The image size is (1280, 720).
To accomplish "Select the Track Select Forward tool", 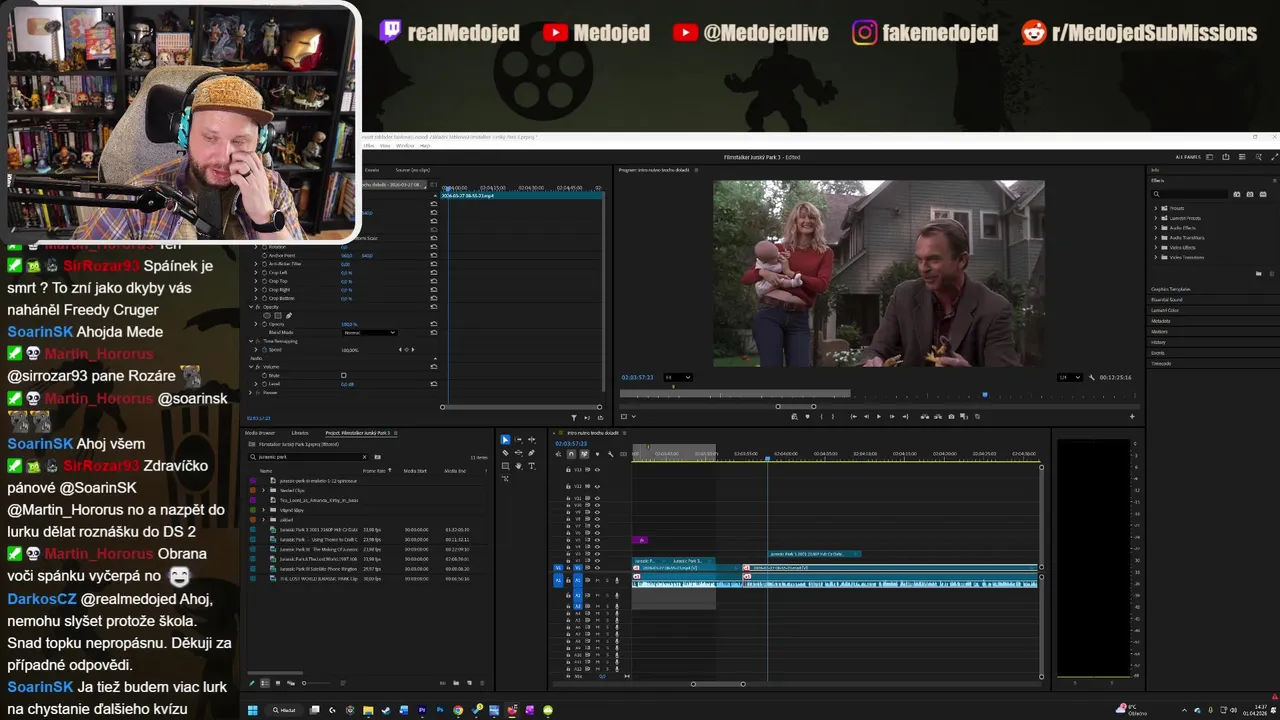I will coord(518,440).
